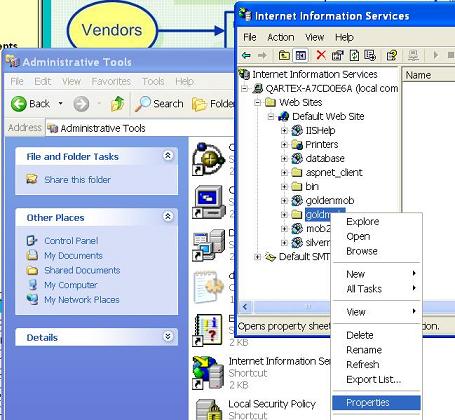The width and height of the screenshot is (455, 420).
Task: Choose Explore from context menu
Action: pos(376,222)
